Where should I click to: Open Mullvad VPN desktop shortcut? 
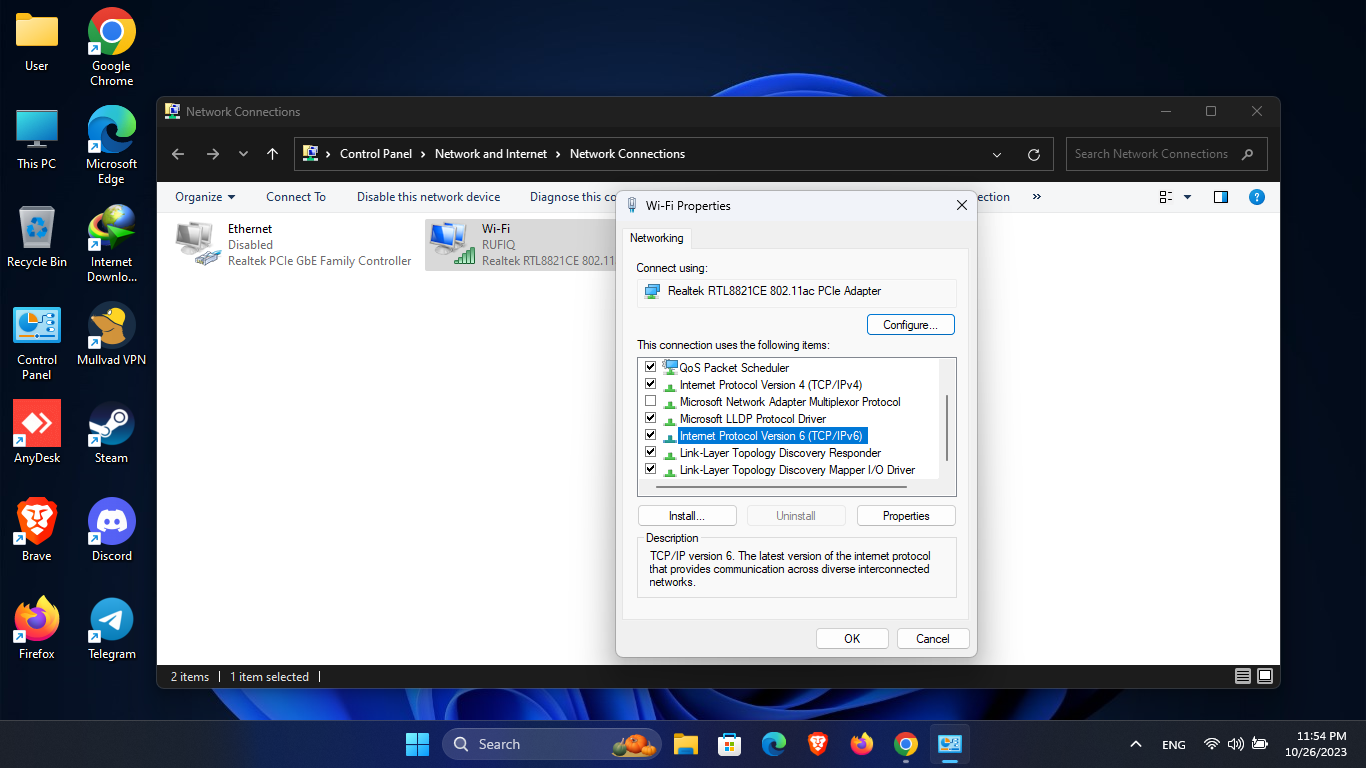tap(112, 326)
